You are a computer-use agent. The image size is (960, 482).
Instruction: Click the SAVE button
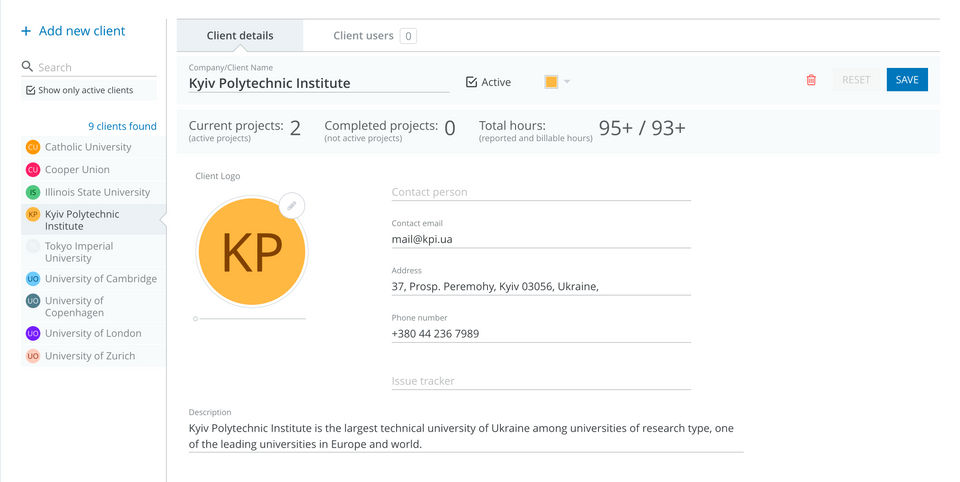point(907,80)
